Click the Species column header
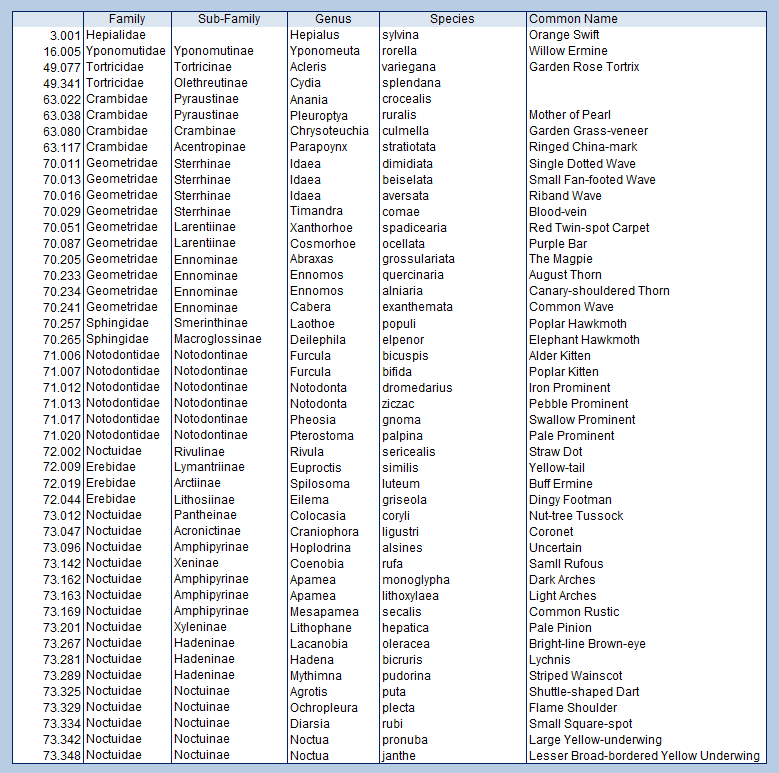Image resolution: width=779 pixels, height=773 pixels. coord(452,19)
